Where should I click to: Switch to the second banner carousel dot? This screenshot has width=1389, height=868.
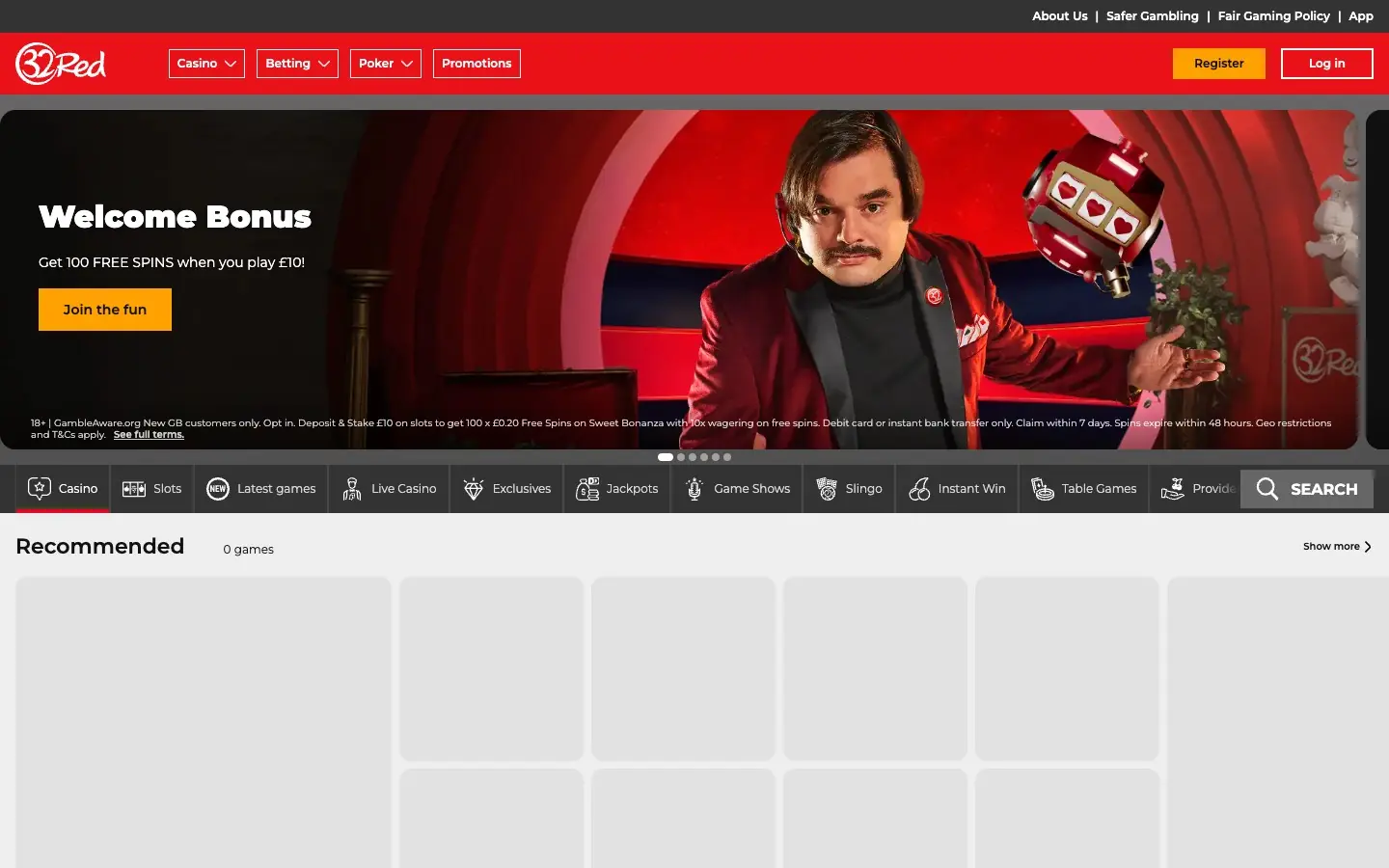point(681,457)
